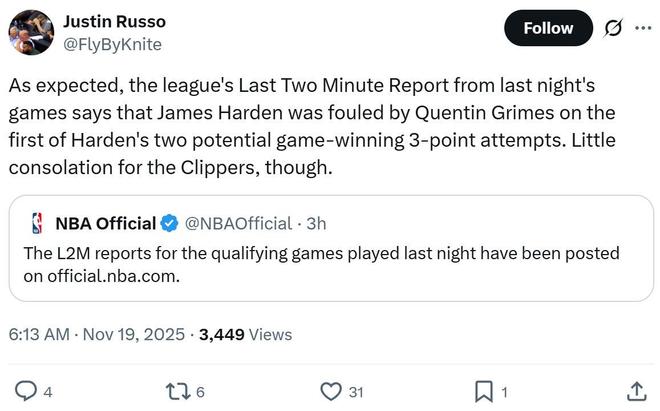Share the tweet via the upload arrow icon

pyautogui.click(x=635, y=391)
